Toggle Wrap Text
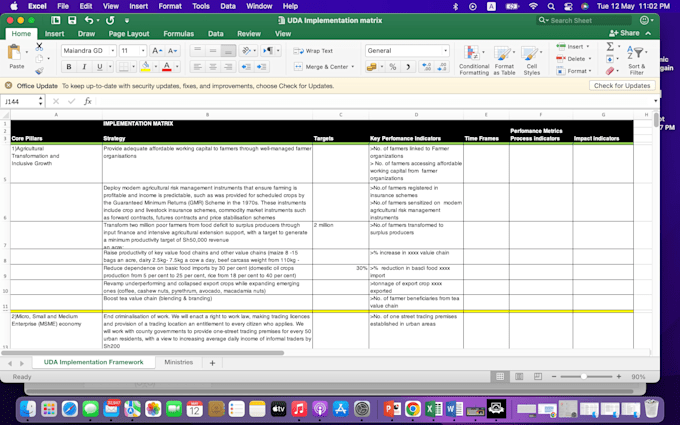Image resolution: width=680 pixels, height=425 pixels. [x=313, y=51]
